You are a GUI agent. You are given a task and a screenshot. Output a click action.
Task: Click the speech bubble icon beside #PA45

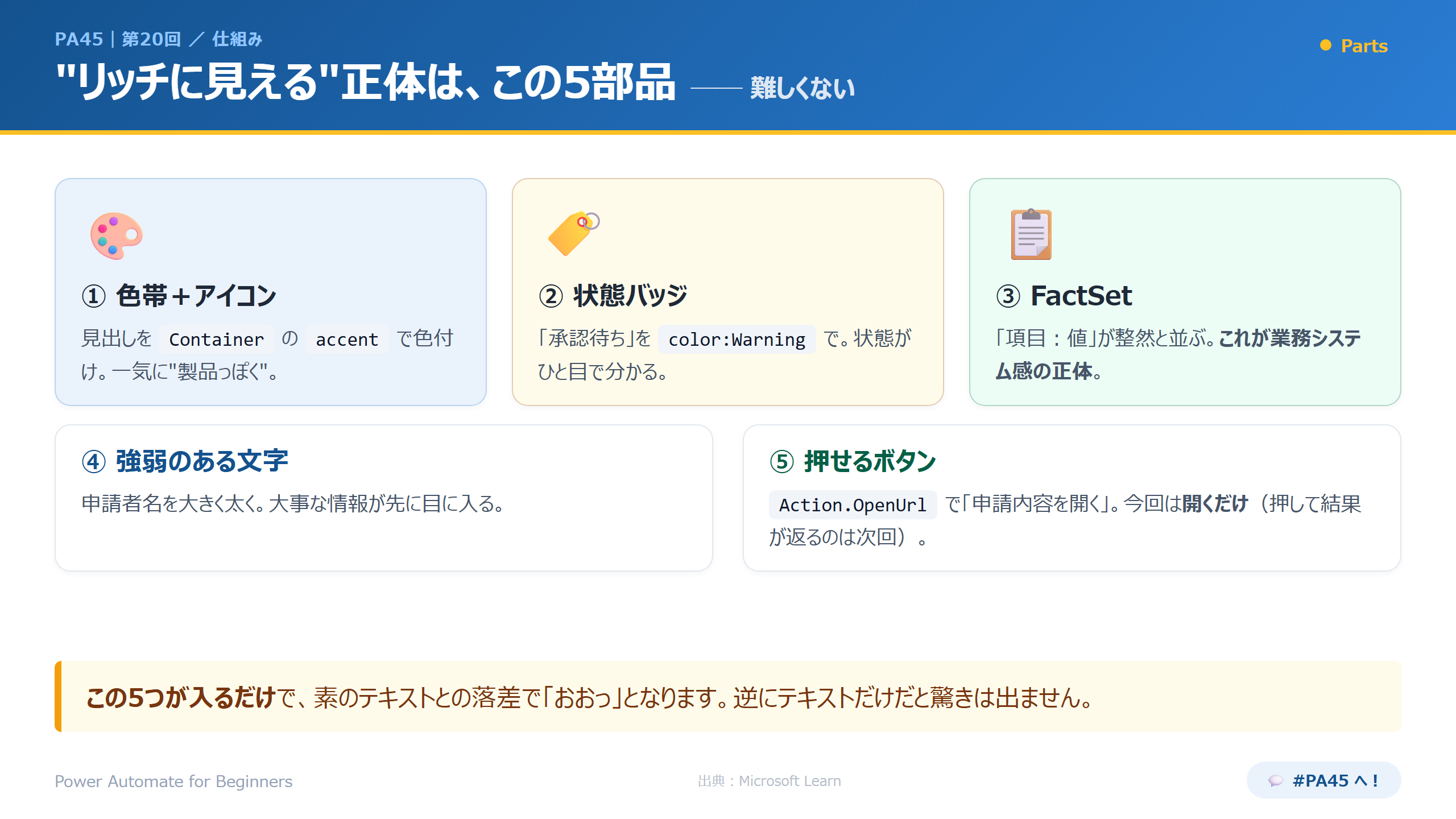[x=1276, y=781]
